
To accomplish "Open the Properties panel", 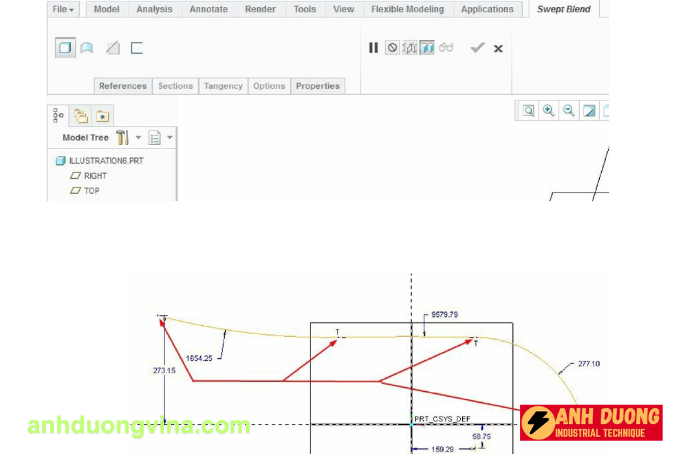I will (x=318, y=86).
